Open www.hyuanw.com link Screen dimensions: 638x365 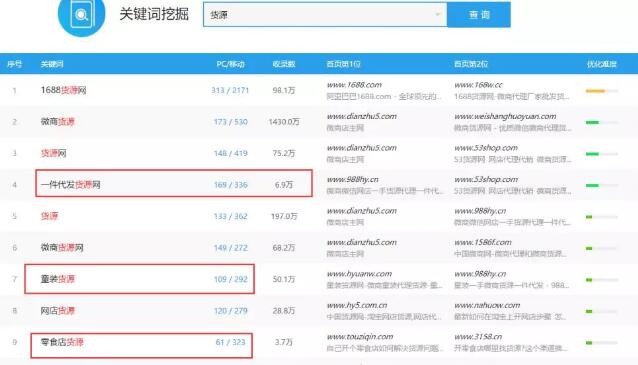click(359, 274)
